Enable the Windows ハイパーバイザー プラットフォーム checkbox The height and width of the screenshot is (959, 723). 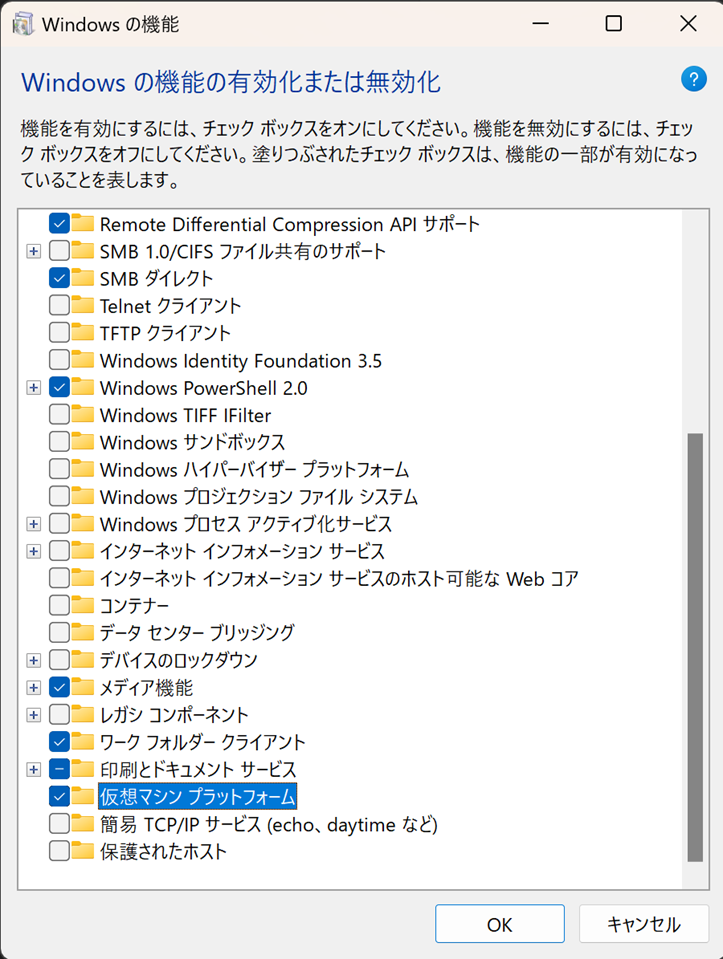[x=59, y=469]
